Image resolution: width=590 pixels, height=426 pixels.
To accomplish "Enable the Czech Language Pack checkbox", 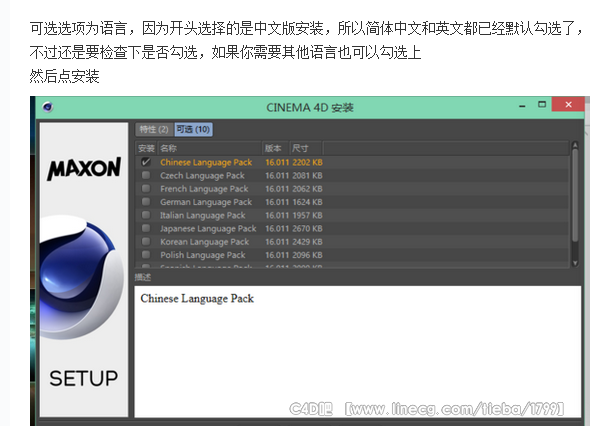I will pos(146,175).
